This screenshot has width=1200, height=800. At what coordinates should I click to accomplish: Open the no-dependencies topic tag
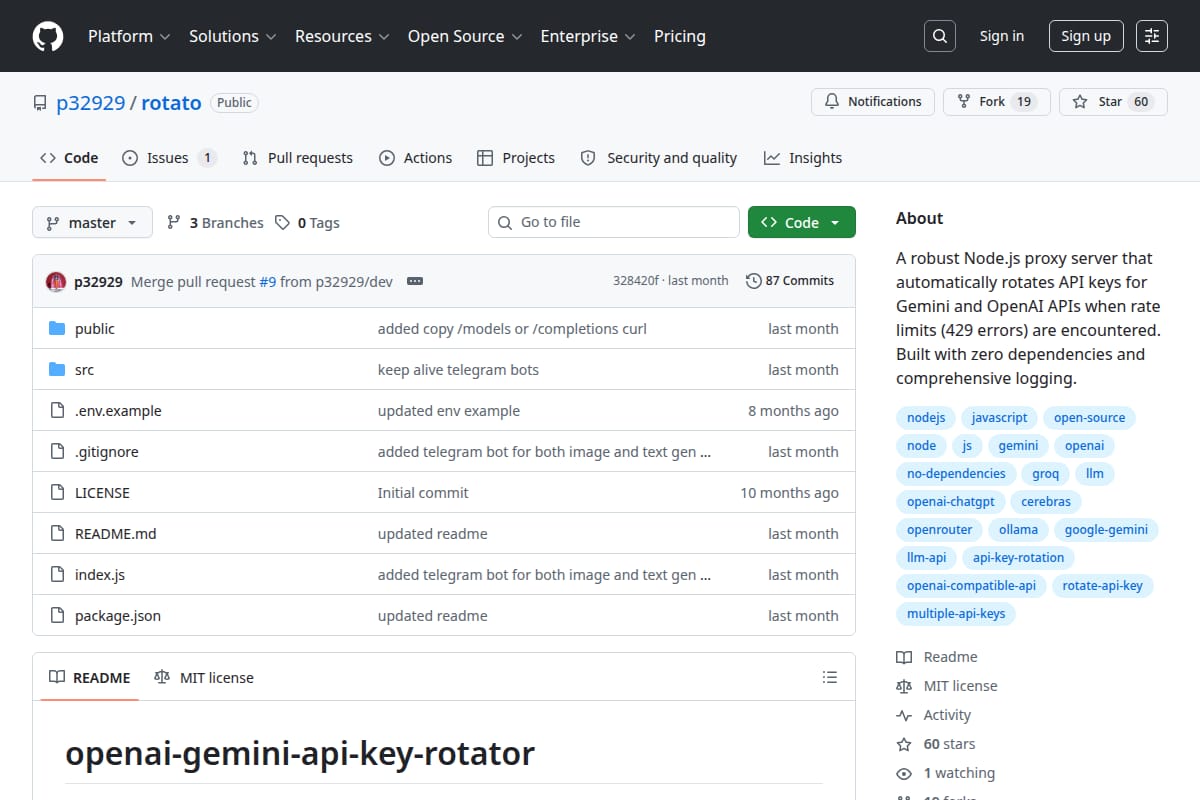click(x=956, y=474)
